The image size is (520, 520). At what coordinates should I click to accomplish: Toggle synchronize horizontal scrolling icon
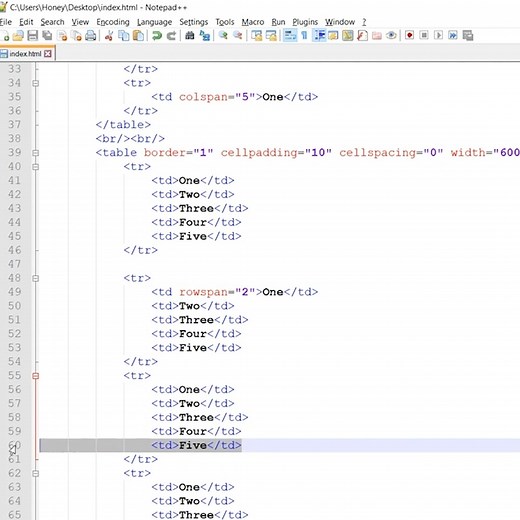point(271,35)
